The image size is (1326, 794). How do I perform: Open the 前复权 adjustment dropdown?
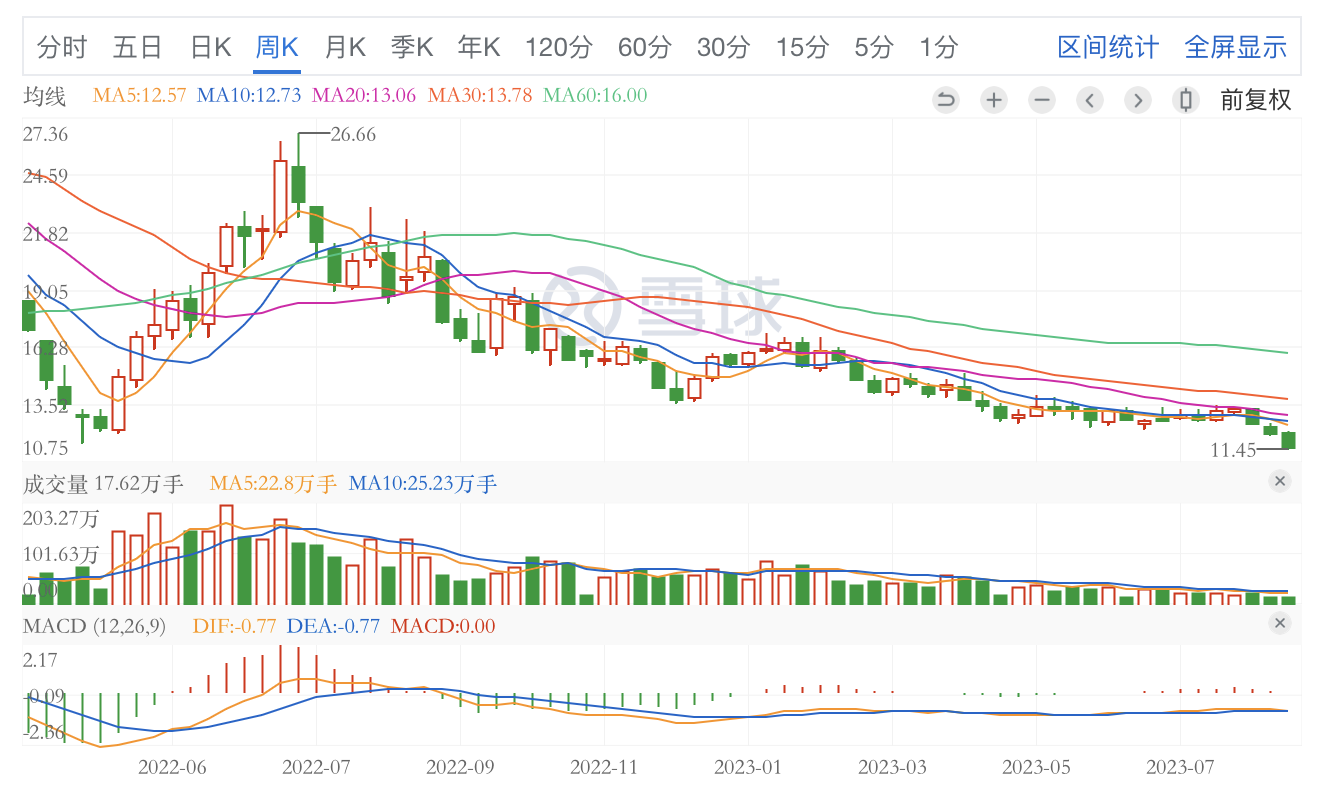click(1255, 99)
